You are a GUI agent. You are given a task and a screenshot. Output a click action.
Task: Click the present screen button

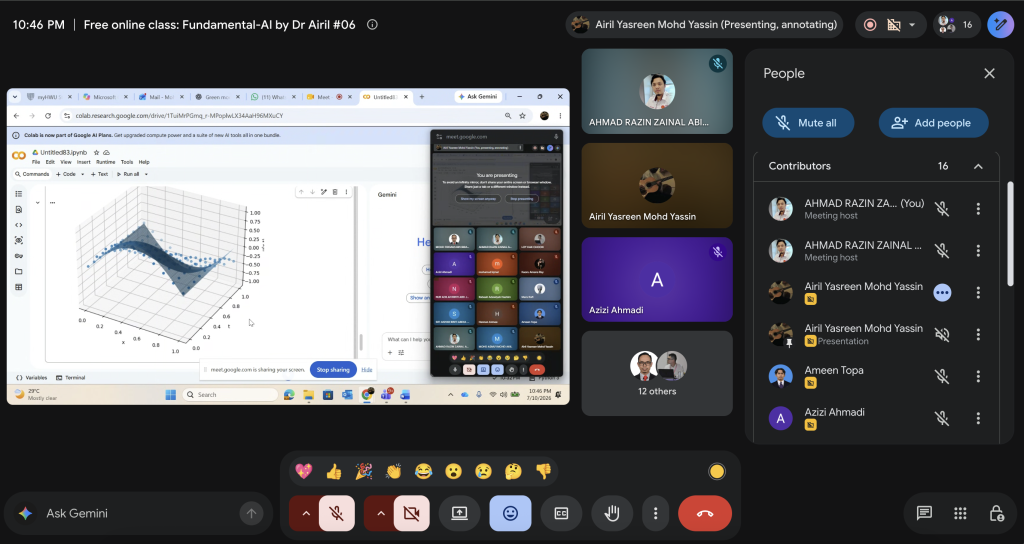coord(460,513)
